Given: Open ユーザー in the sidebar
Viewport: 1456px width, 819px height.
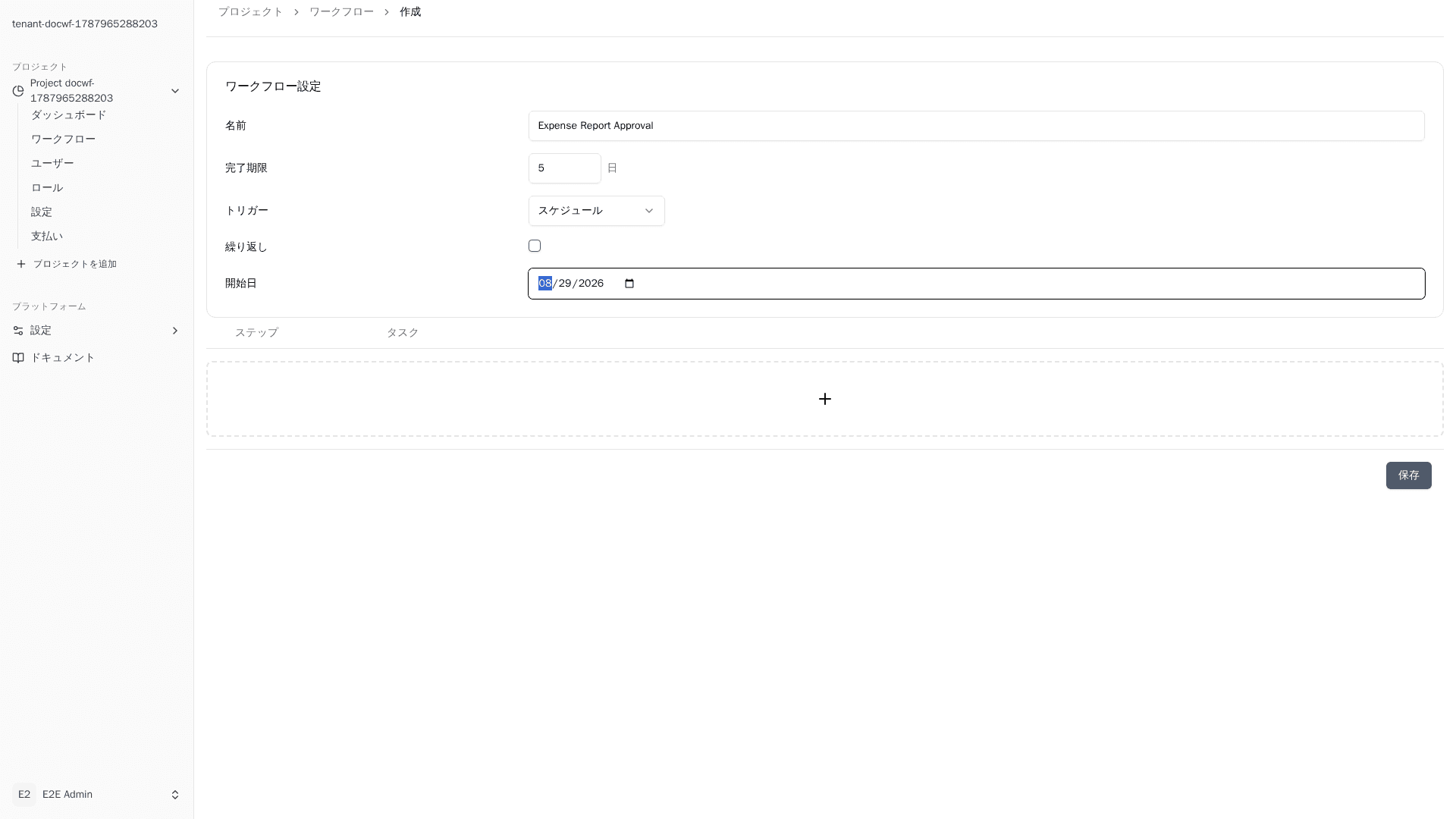Looking at the screenshot, I should [52, 164].
